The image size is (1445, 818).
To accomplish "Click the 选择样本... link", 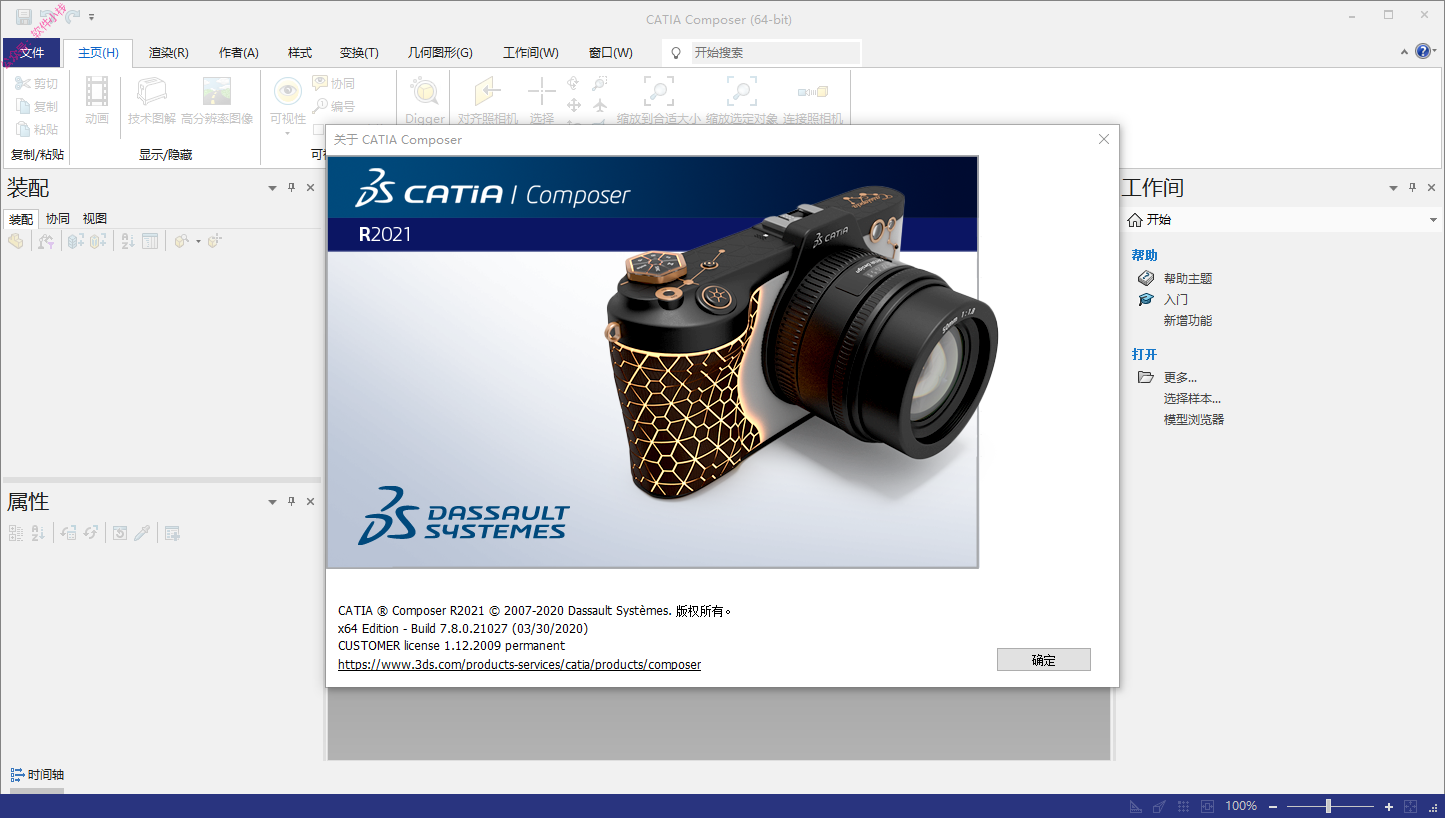I will tap(1192, 398).
